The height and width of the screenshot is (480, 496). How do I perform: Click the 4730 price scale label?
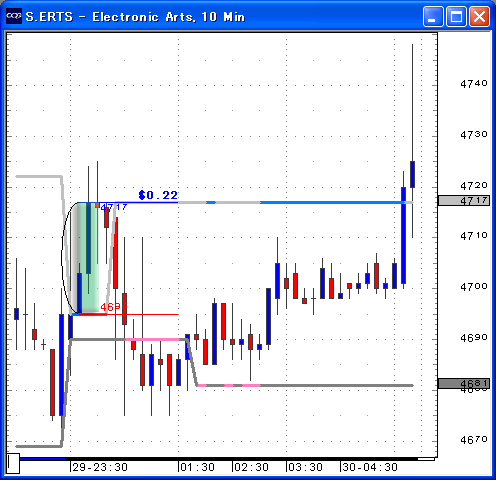(x=474, y=135)
